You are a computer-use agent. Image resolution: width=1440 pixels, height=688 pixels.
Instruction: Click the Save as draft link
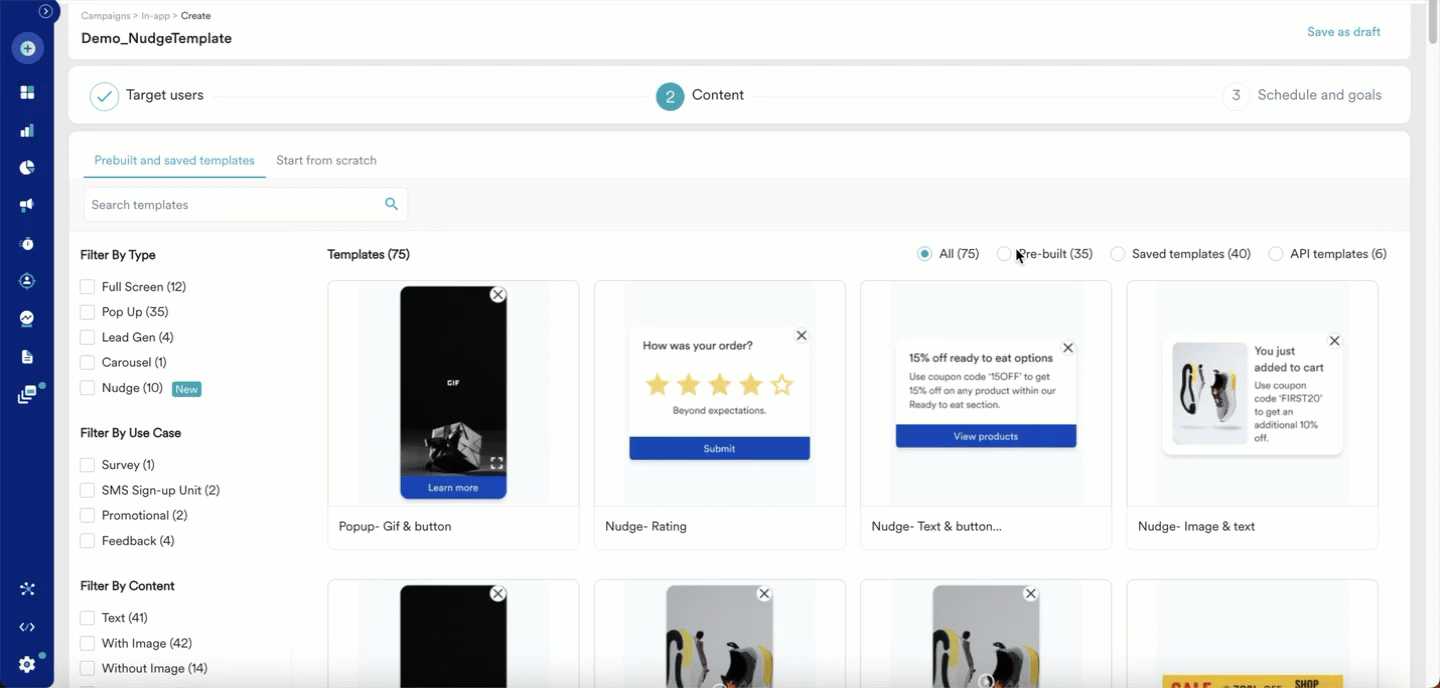1343,31
